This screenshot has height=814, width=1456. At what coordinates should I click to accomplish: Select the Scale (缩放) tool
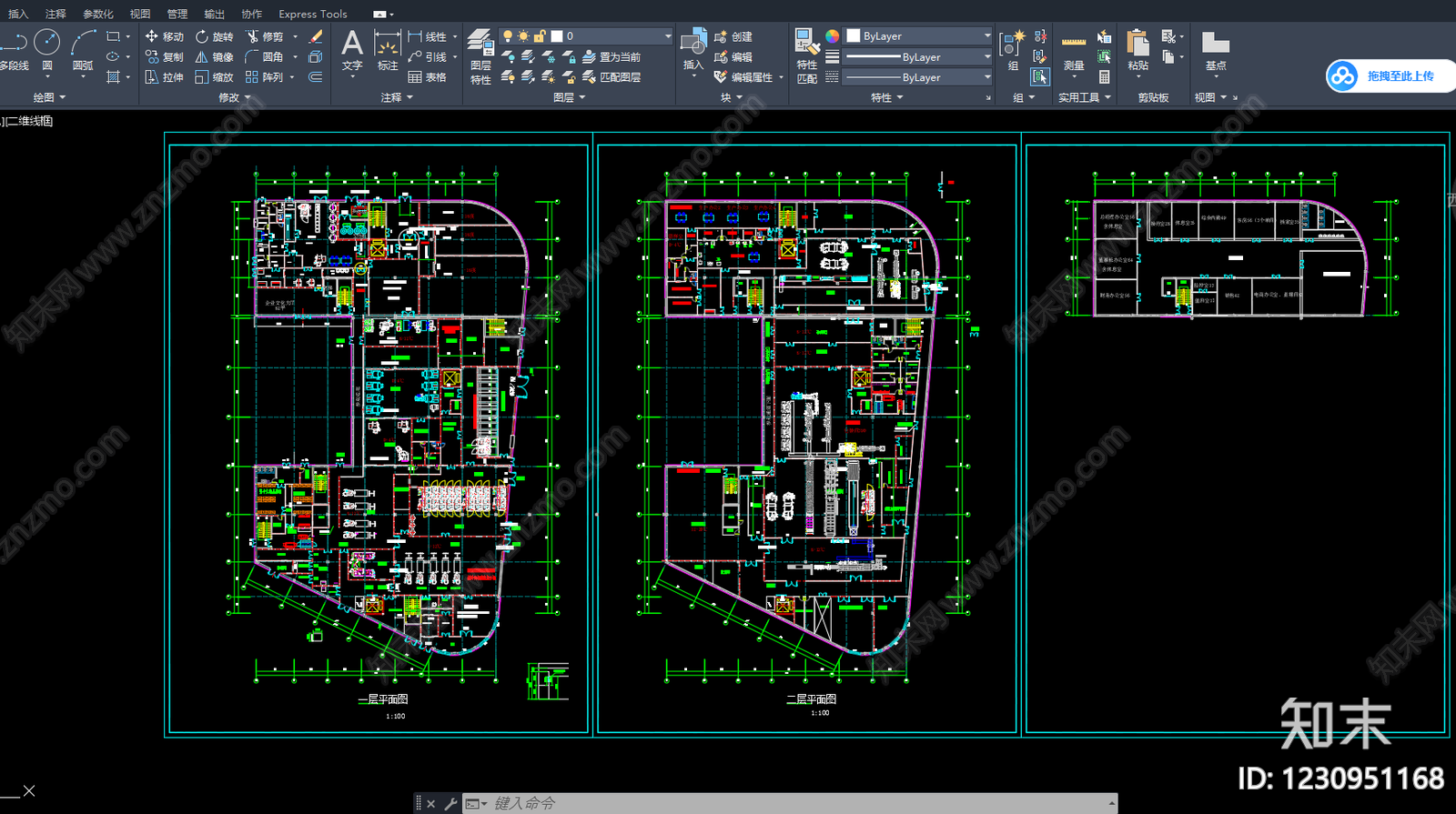(214, 77)
